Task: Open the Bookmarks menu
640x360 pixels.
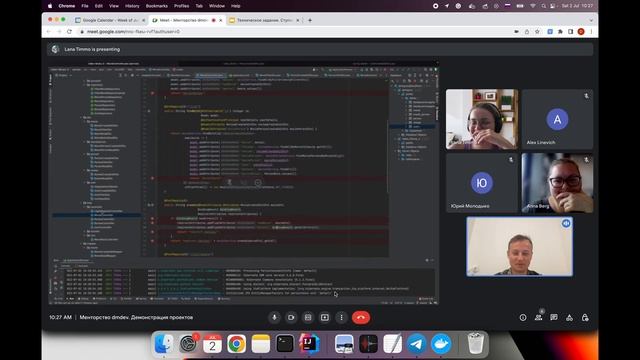Action: coord(157,6)
